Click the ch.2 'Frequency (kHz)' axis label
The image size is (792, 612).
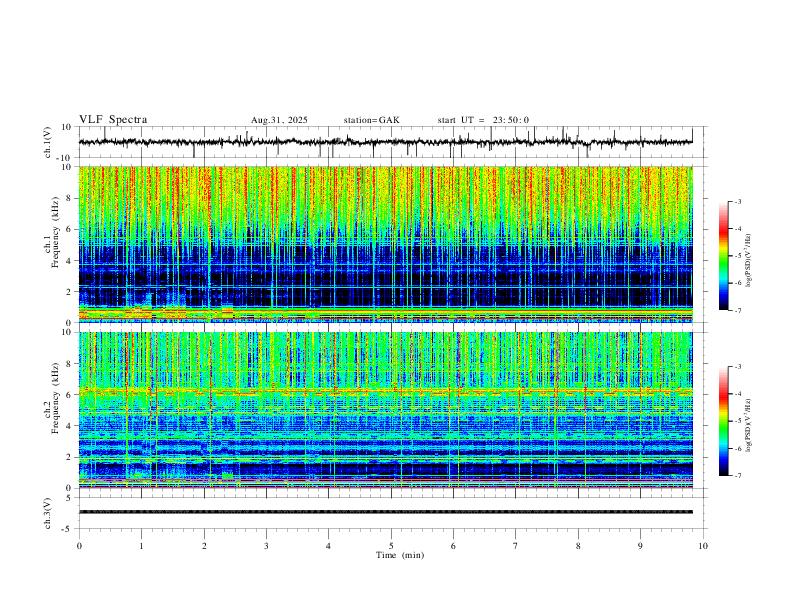pos(56,397)
